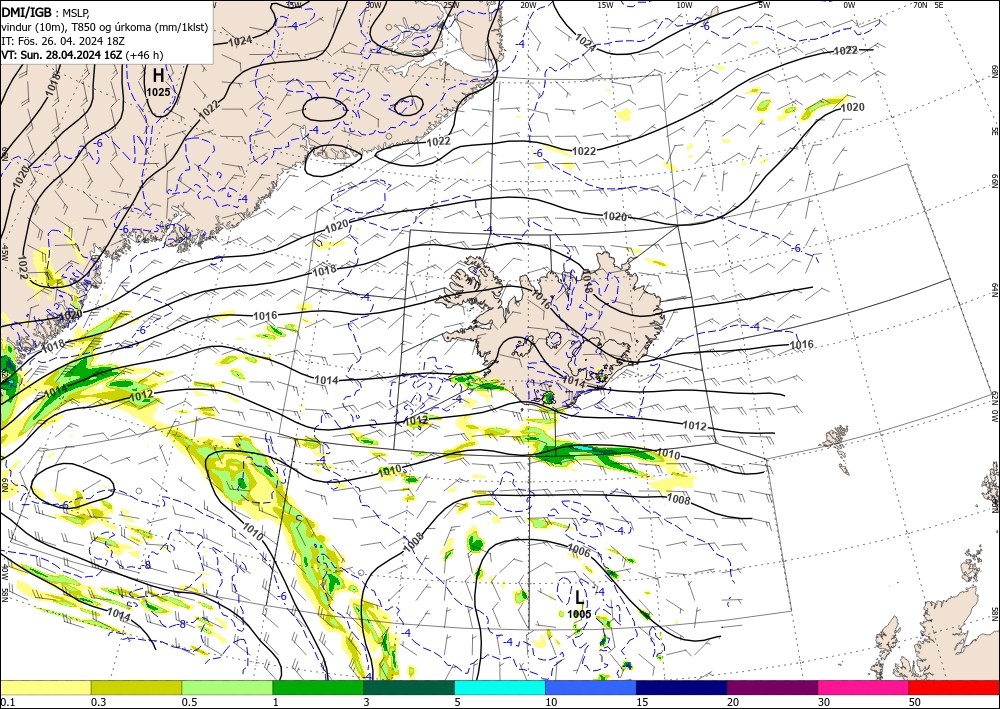Pick the green 1–3 legend swatch
The width and height of the screenshot is (1000, 709).
pyautogui.click(x=318, y=687)
